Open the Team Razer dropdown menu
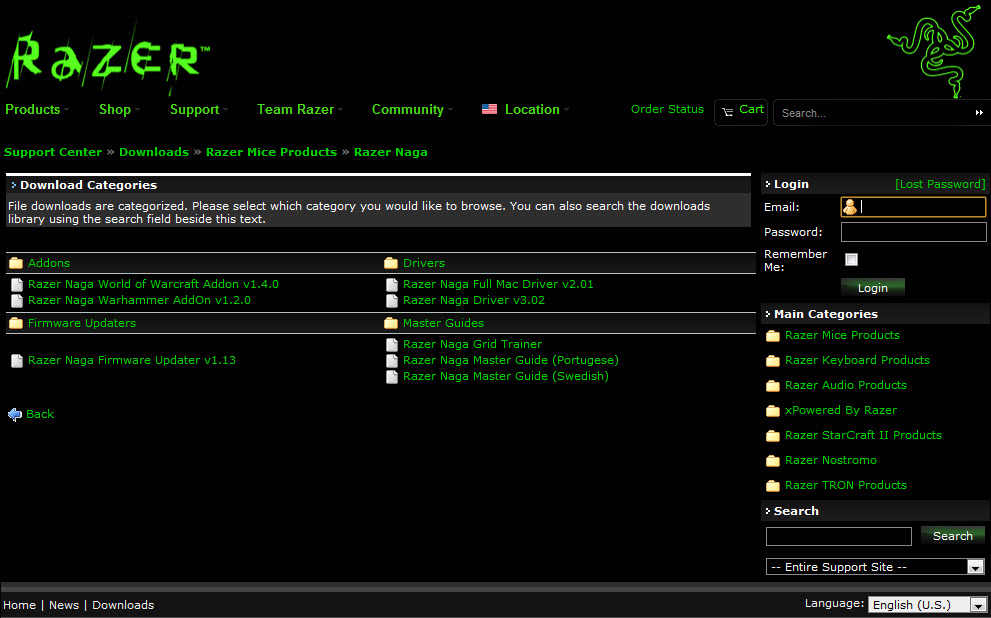This screenshot has height=618, width=991. (300, 109)
